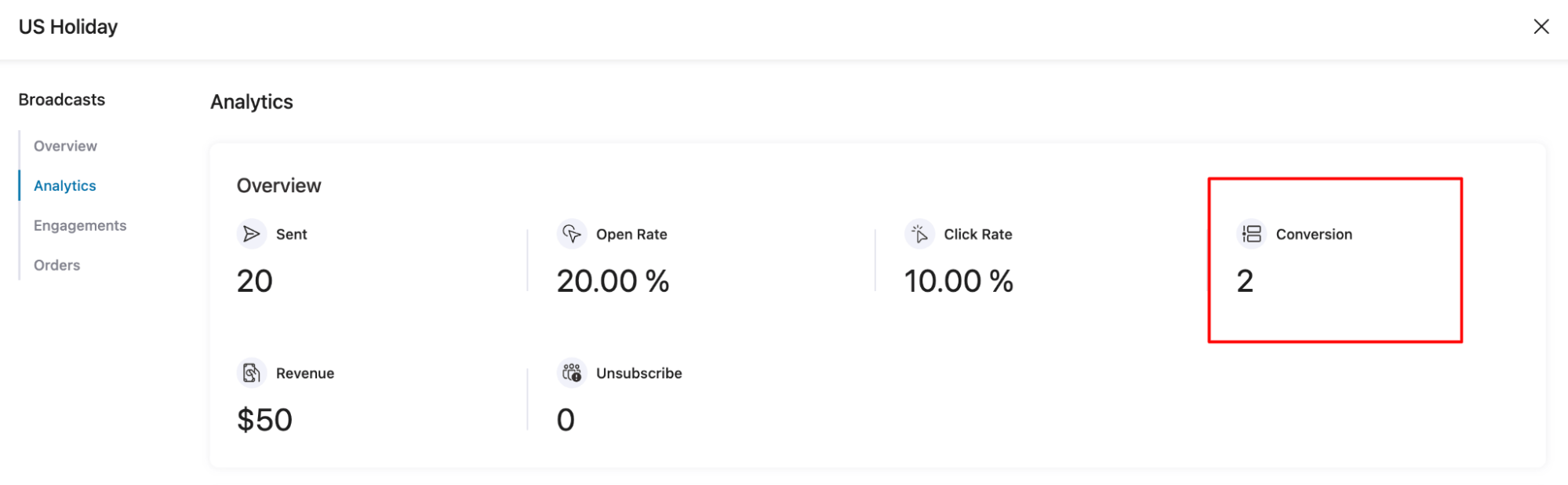Click the Broadcasts heading

(61, 99)
